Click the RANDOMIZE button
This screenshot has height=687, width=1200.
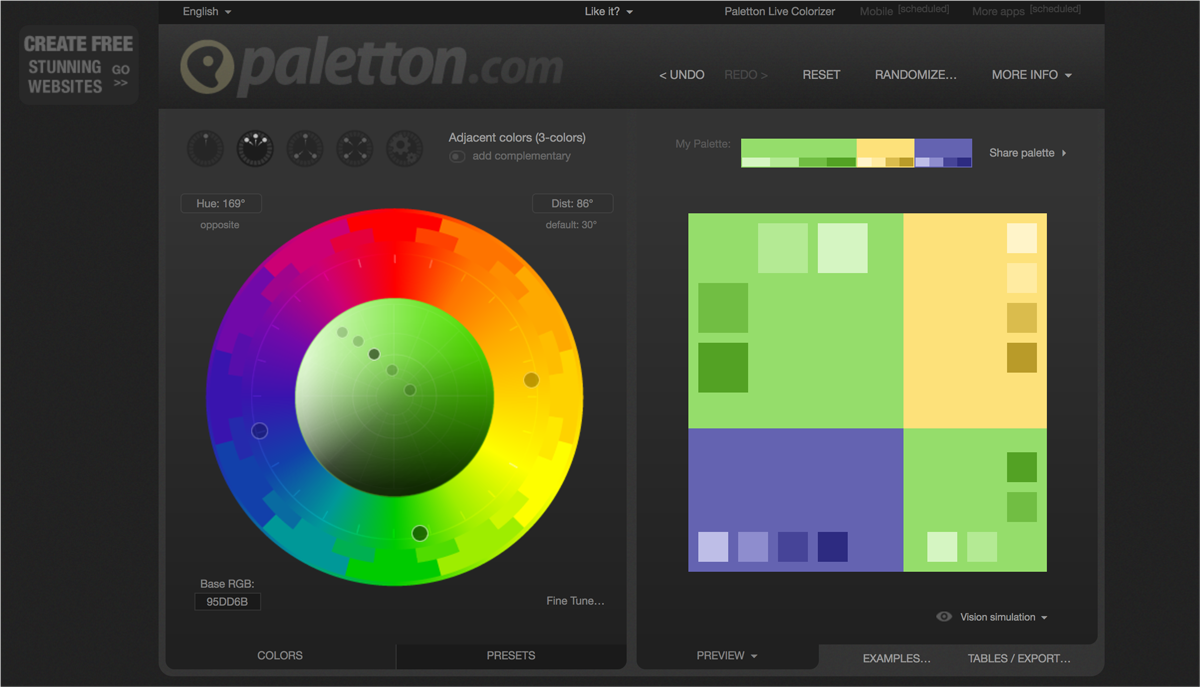click(x=916, y=74)
